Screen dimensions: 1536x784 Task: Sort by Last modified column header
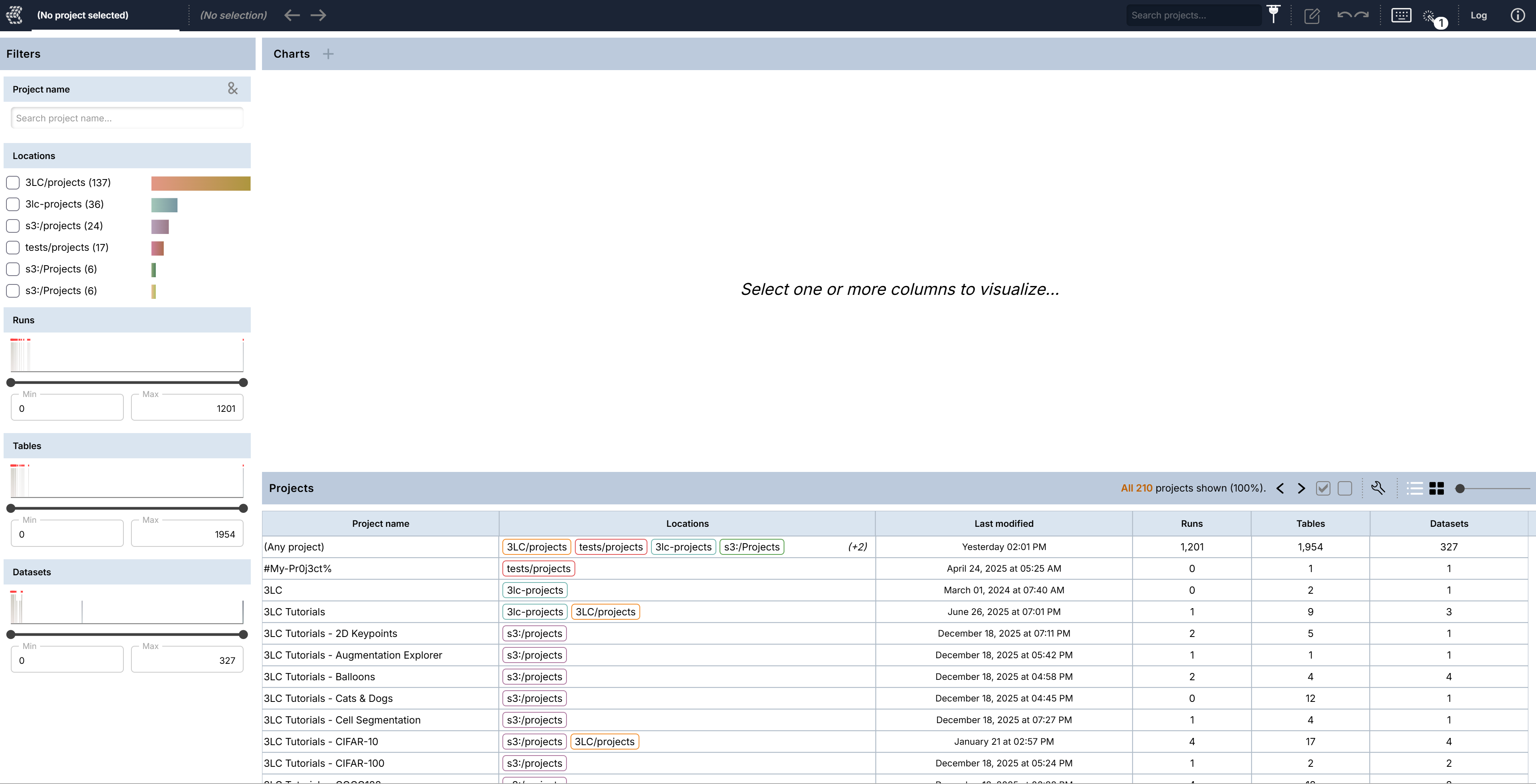[x=1004, y=524]
